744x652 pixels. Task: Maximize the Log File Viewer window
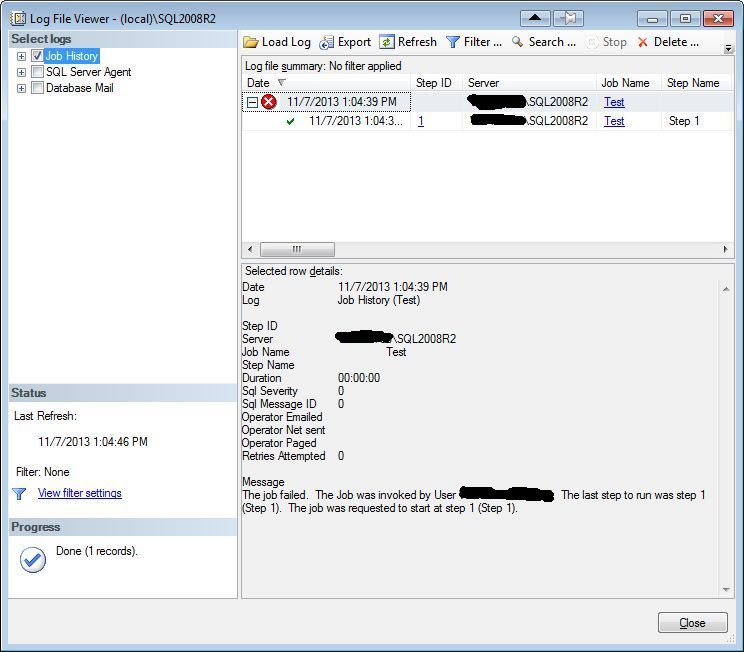click(x=685, y=19)
